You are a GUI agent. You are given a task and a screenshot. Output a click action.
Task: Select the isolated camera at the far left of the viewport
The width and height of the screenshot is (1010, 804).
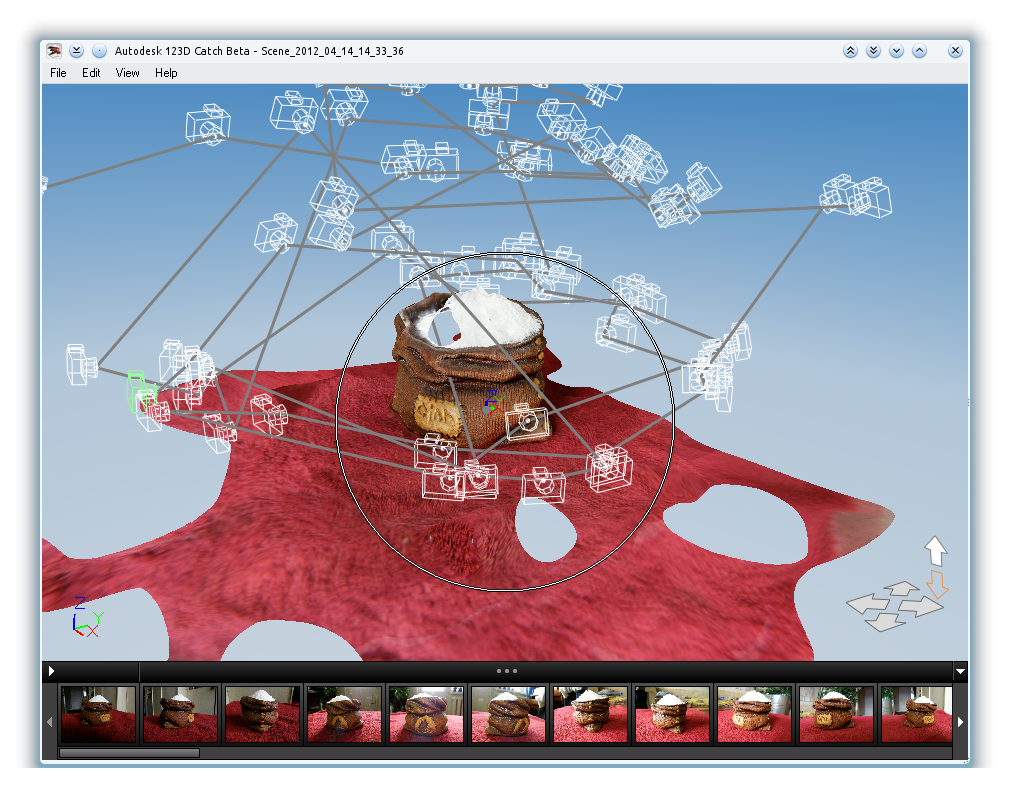[81, 365]
